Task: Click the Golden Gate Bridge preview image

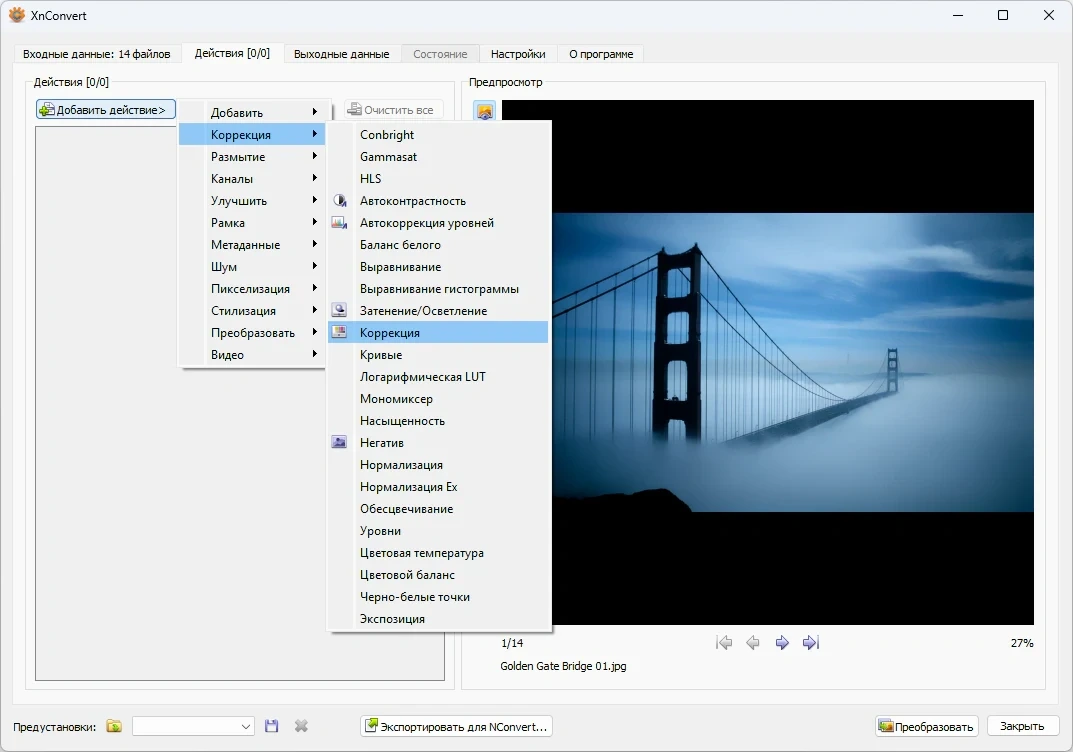Action: [792, 362]
